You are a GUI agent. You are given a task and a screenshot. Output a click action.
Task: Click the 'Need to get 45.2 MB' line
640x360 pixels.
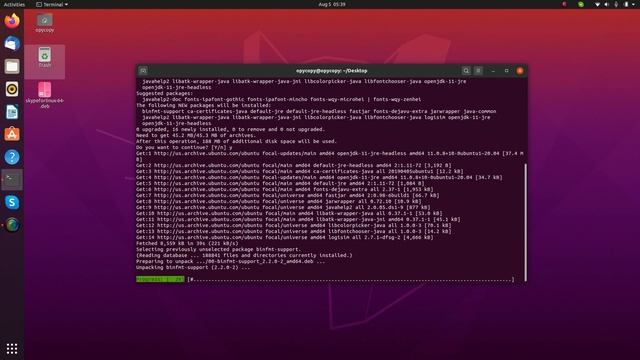click(196, 135)
